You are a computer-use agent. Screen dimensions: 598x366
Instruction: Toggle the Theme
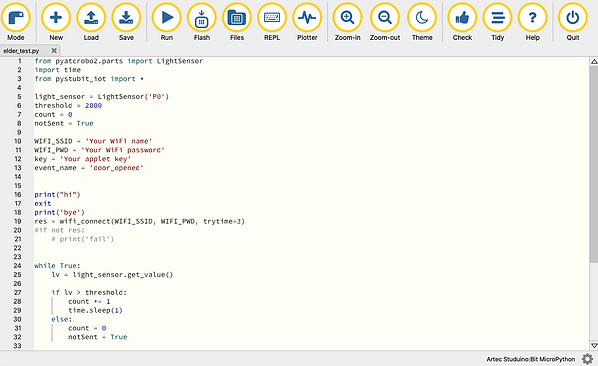(422, 22)
